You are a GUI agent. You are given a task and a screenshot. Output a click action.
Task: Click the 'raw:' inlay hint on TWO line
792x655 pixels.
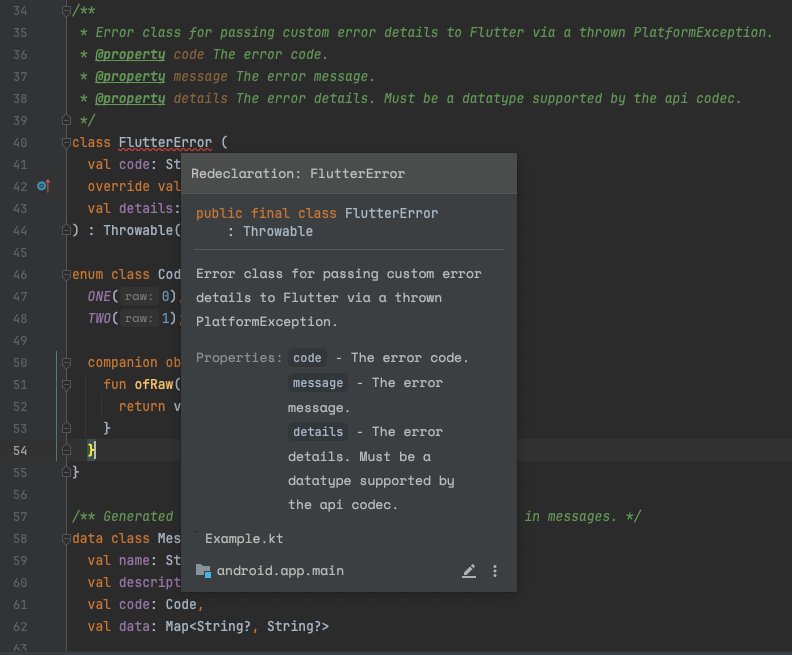click(x=139, y=318)
